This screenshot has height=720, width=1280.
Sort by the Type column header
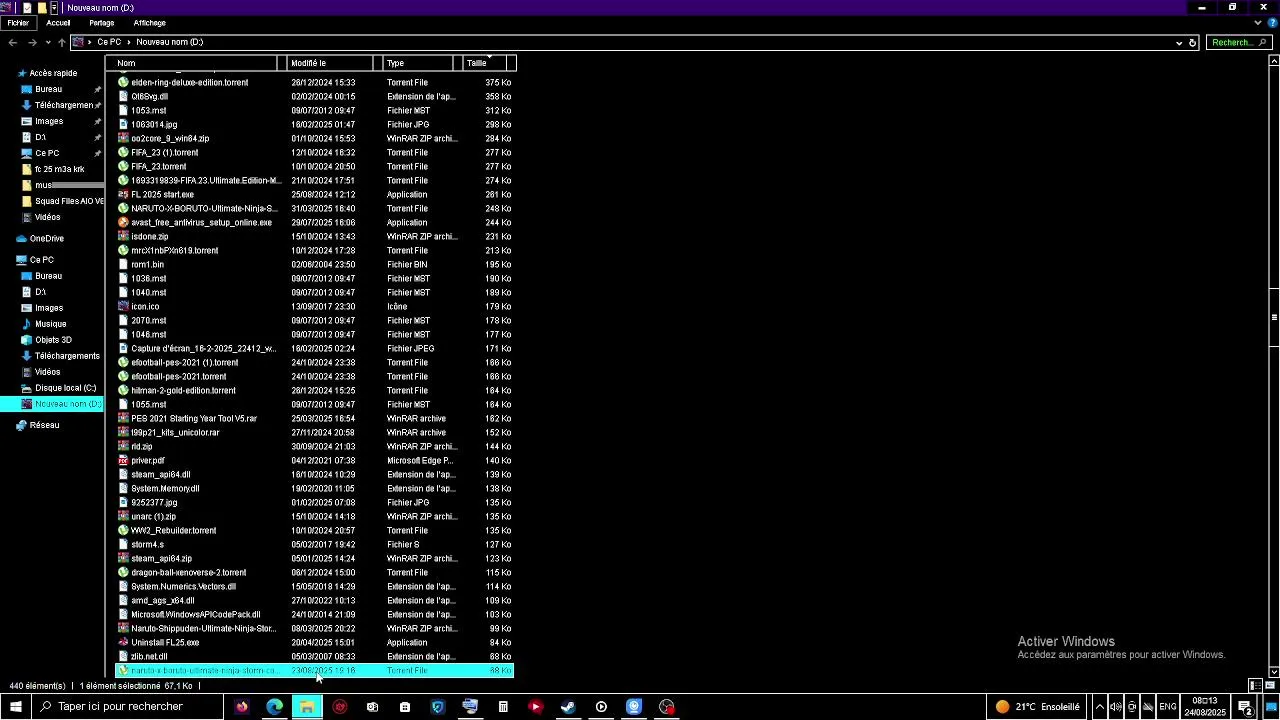pos(418,63)
